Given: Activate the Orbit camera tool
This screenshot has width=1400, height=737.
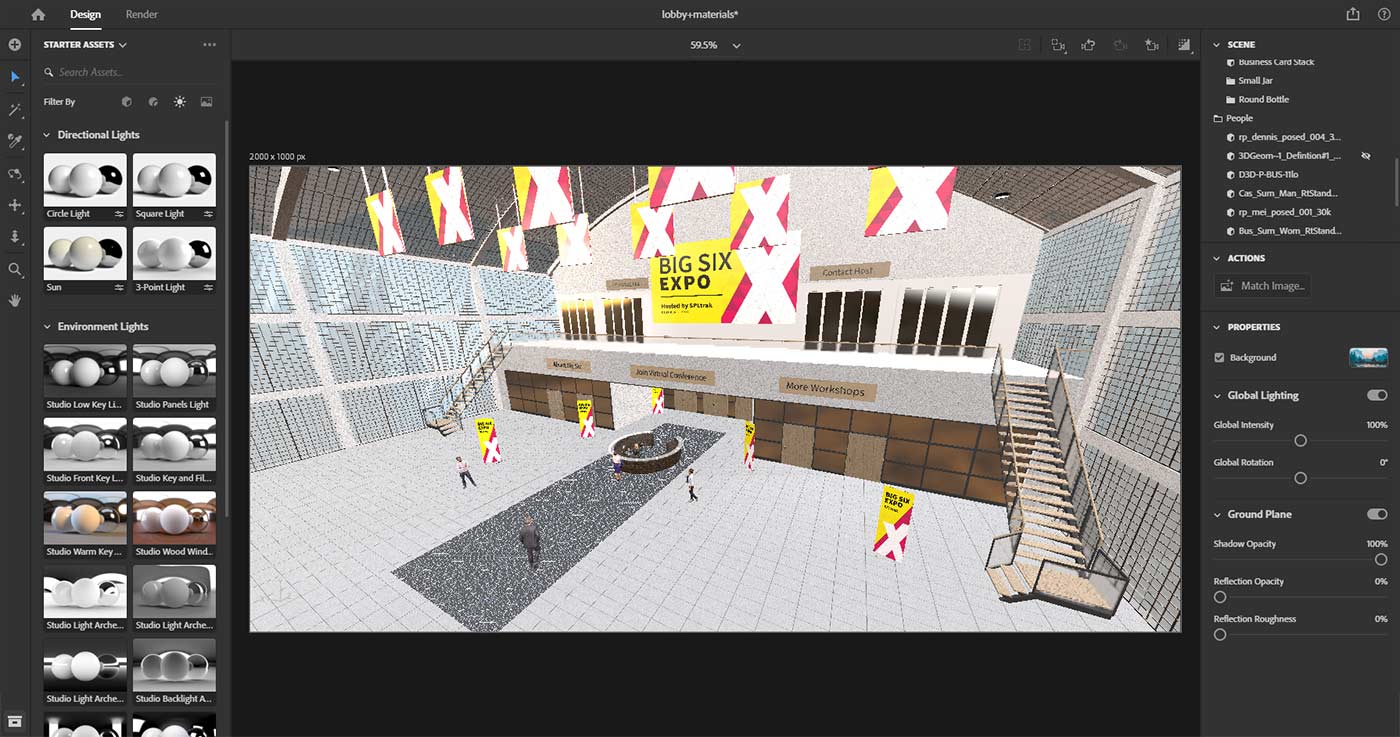Looking at the screenshot, I should click(x=15, y=174).
